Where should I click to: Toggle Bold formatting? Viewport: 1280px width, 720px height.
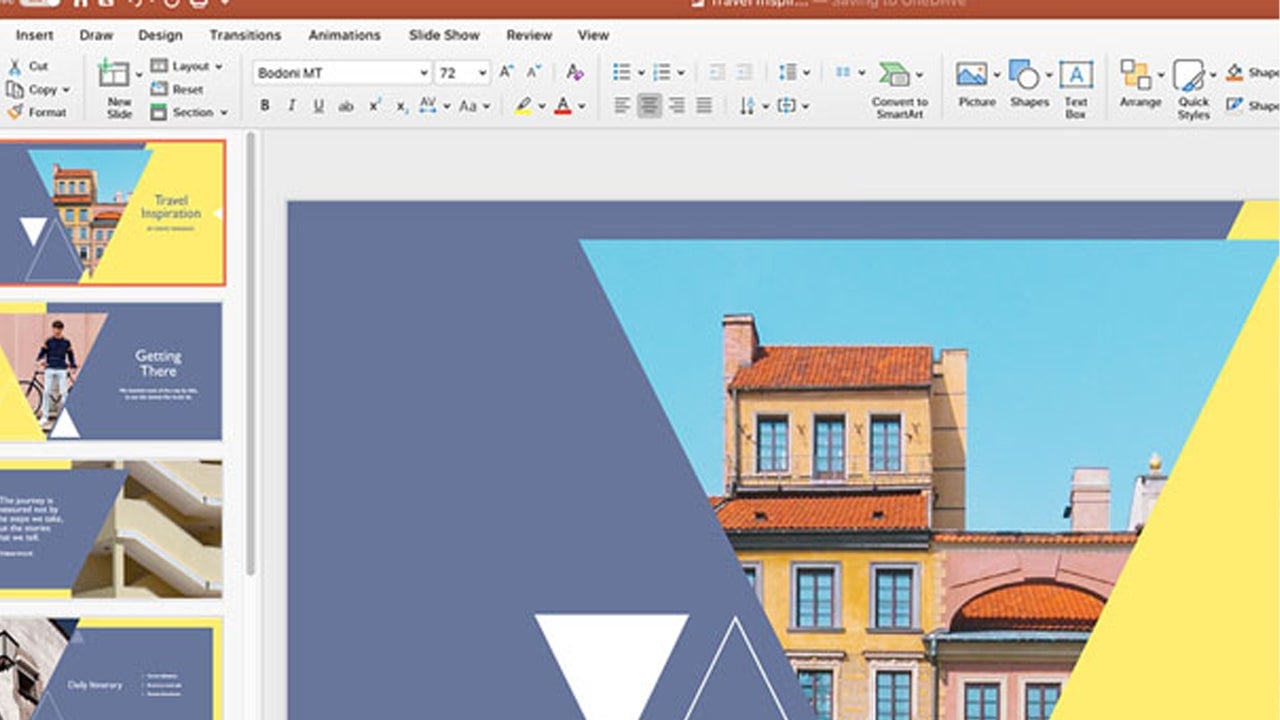pyautogui.click(x=265, y=105)
